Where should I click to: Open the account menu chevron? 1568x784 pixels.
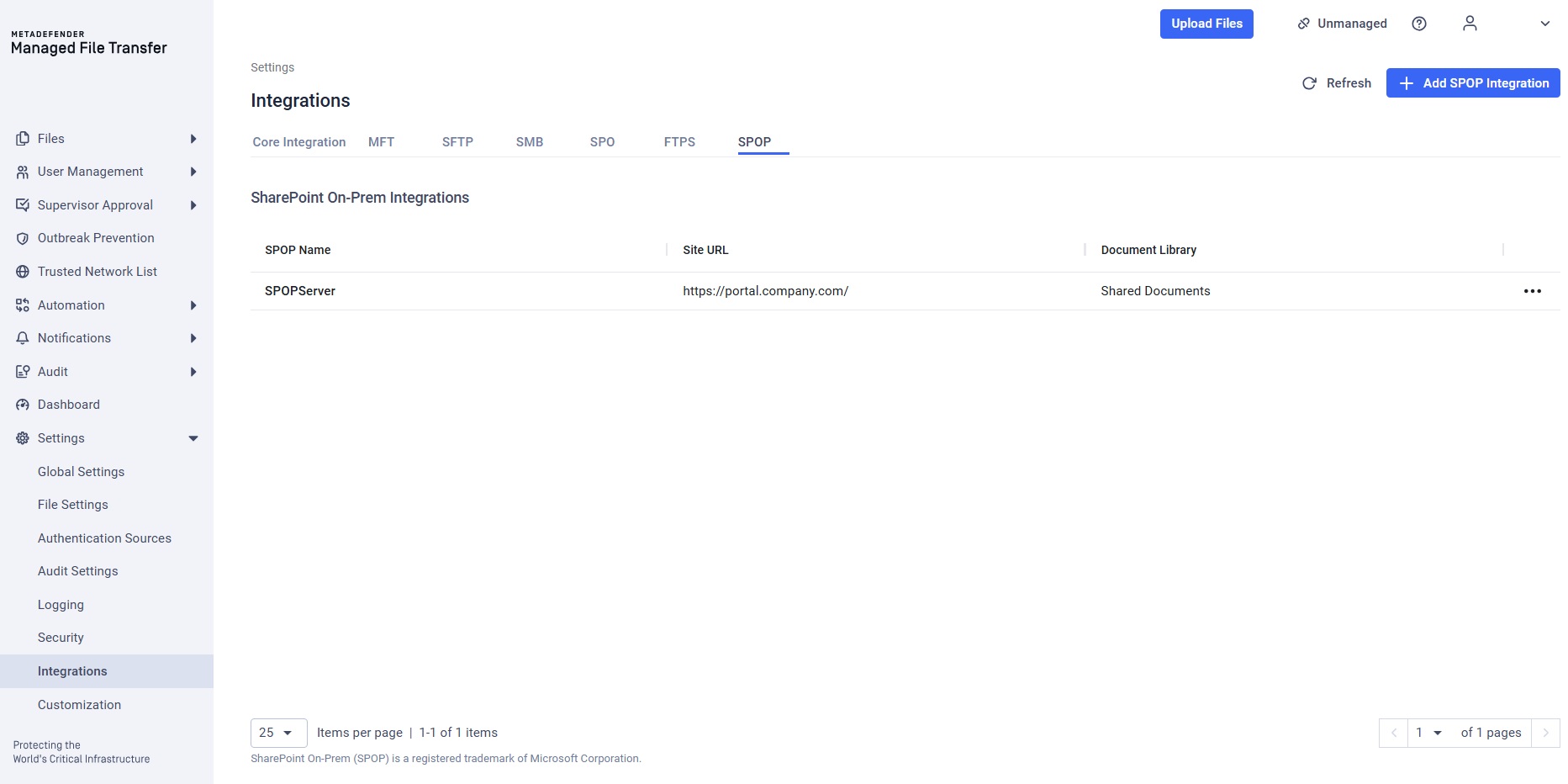tap(1544, 24)
